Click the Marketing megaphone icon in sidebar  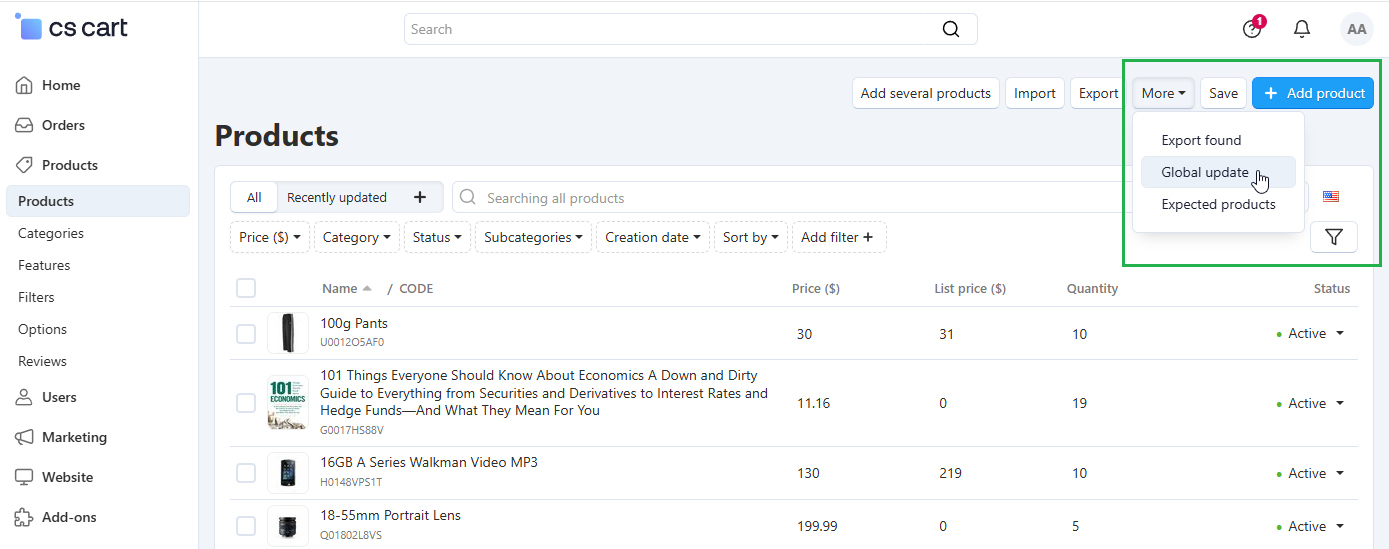25,437
